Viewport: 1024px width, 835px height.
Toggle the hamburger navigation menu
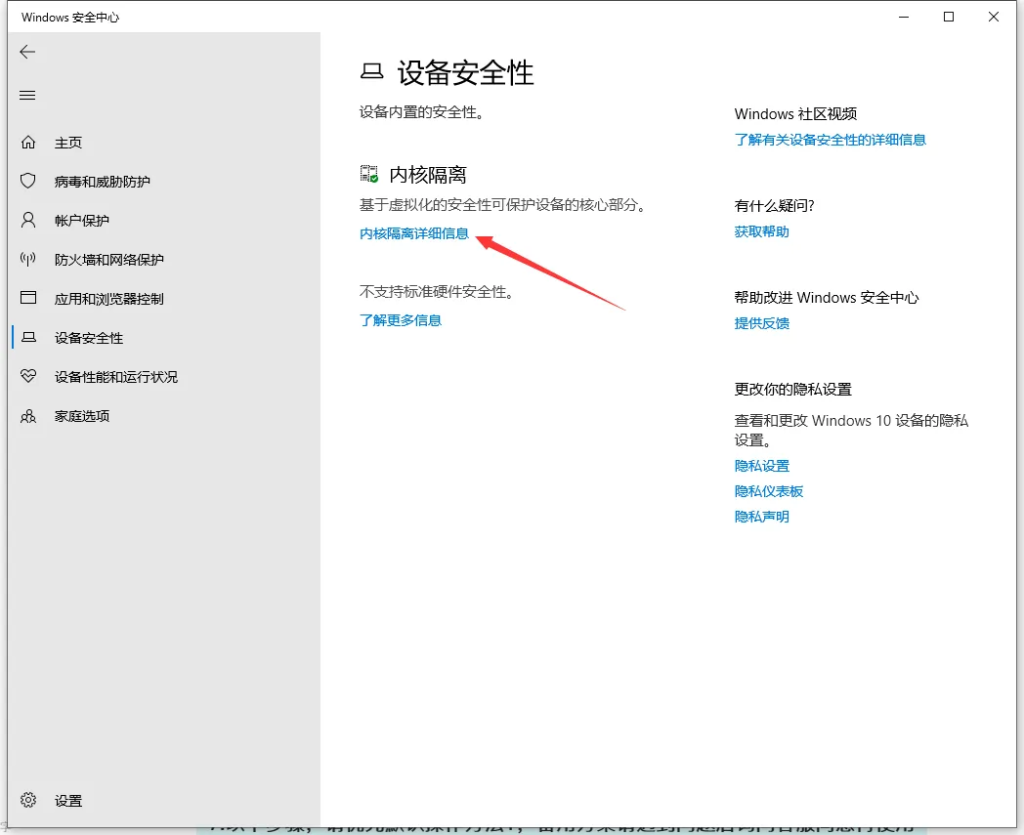click(27, 96)
